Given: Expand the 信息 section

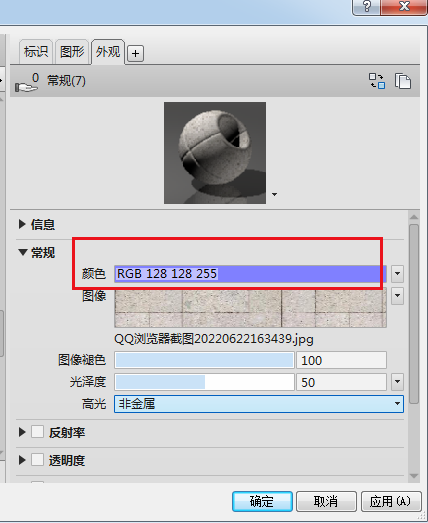Looking at the screenshot, I should 22,224.
